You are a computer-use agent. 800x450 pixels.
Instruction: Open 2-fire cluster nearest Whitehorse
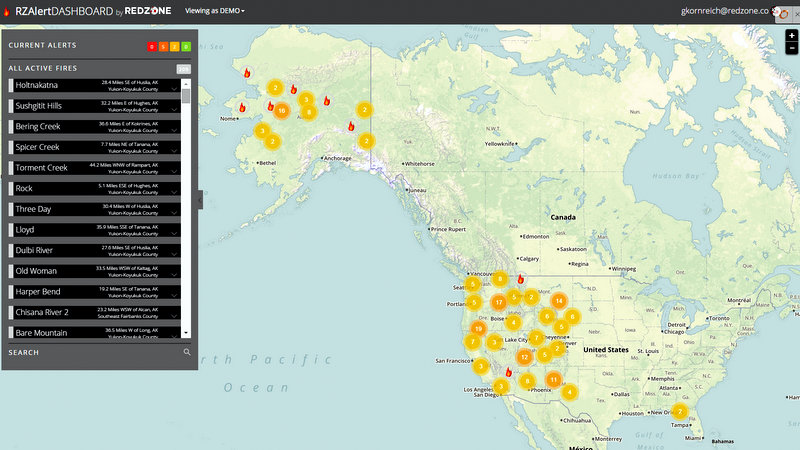tap(366, 141)
